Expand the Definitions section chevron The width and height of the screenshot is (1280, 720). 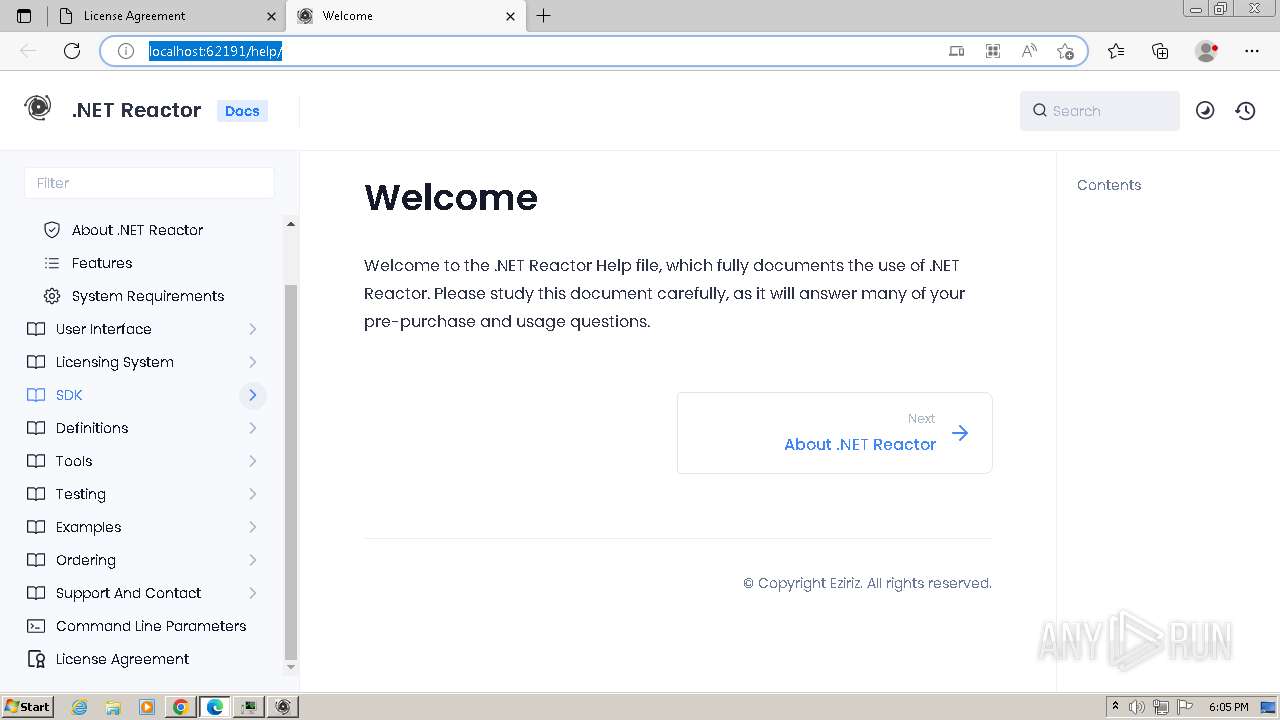(x=253, y=428)
